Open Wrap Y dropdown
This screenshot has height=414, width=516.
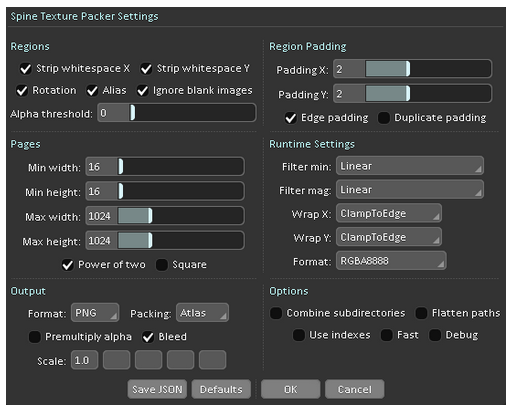(x=389, y=237)
